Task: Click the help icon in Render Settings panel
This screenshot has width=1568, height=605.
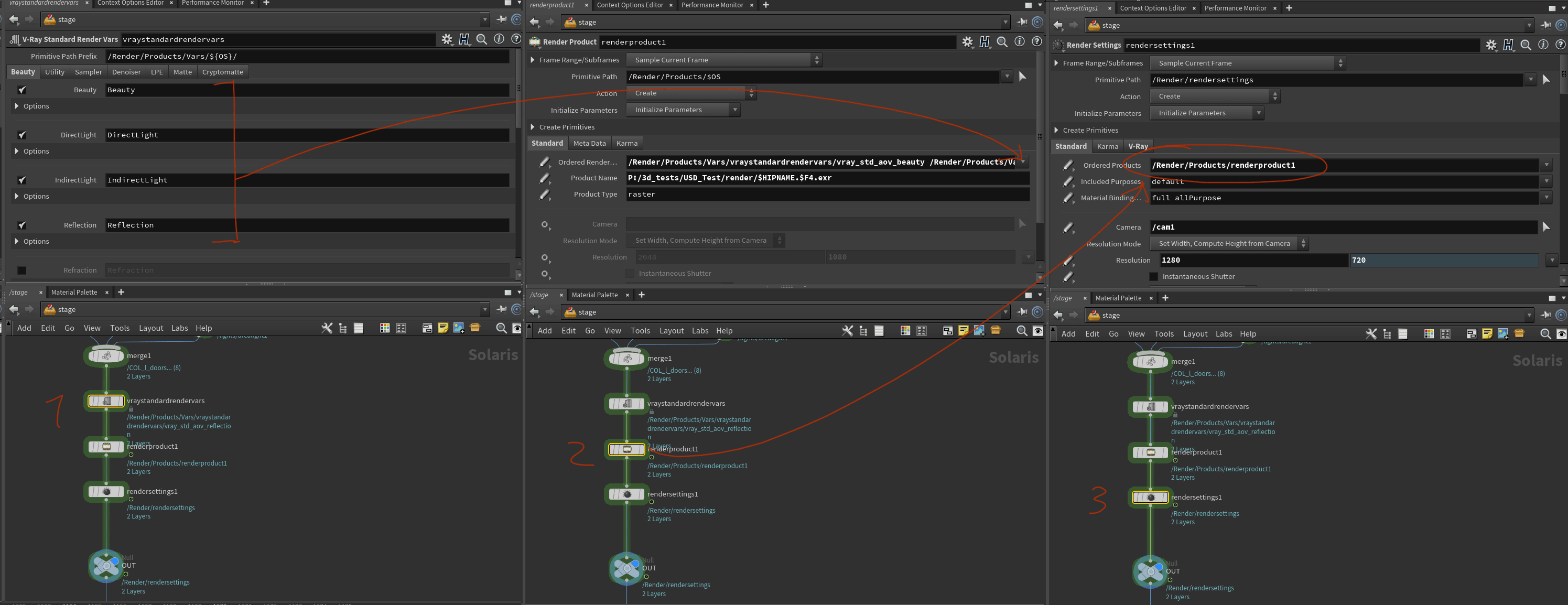Action: pyautogui.click(x=1558, y=44)
